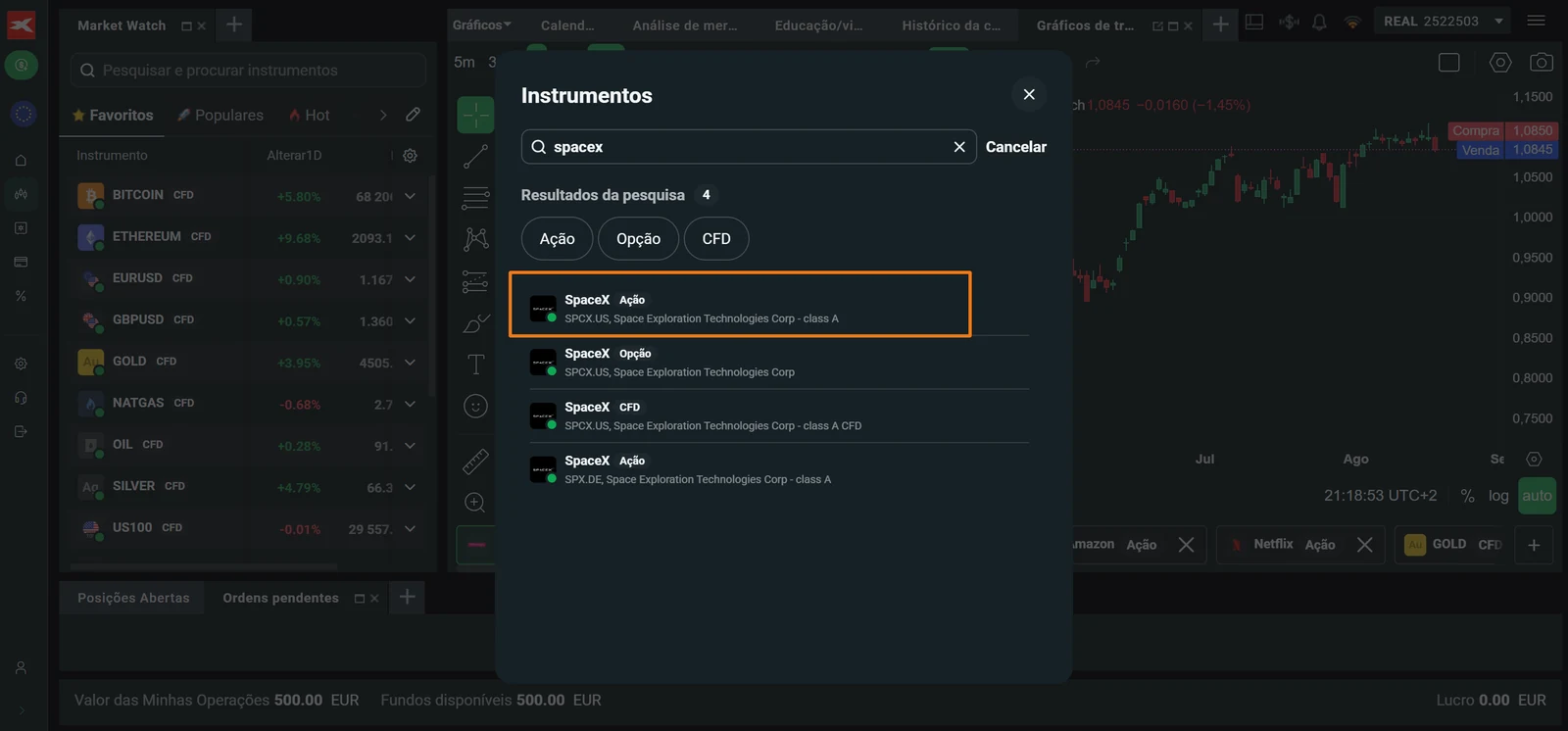
Task: Open the Educação tab
Action: [819, 25]
